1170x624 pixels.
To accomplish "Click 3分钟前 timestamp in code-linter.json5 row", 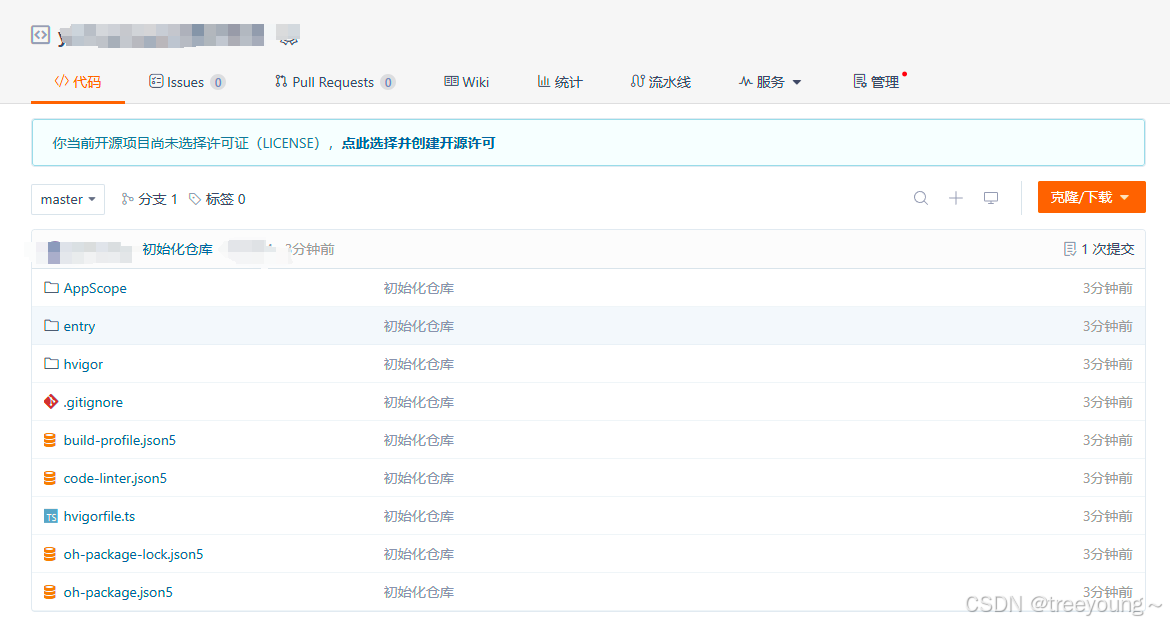I will point(1107,478).
